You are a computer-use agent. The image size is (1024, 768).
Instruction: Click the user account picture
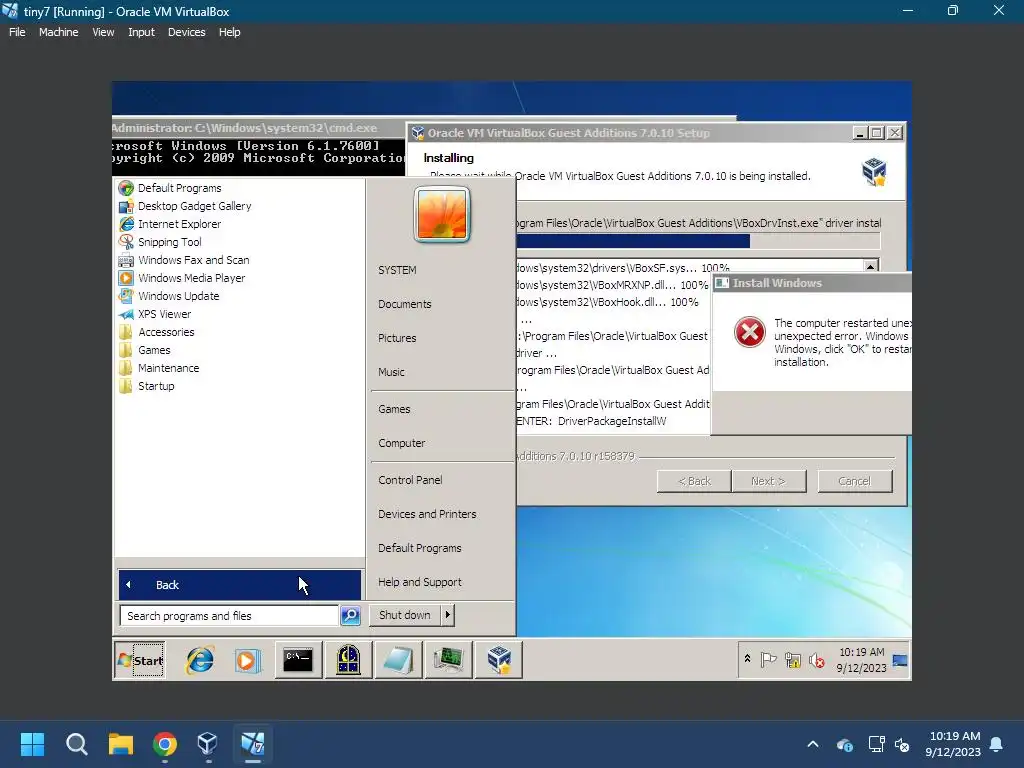(442, 214)
